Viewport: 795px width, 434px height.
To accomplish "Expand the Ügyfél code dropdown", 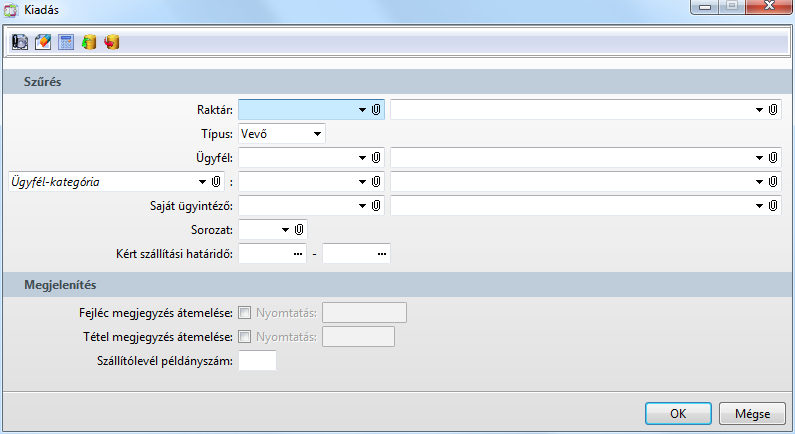I will 363,158.
